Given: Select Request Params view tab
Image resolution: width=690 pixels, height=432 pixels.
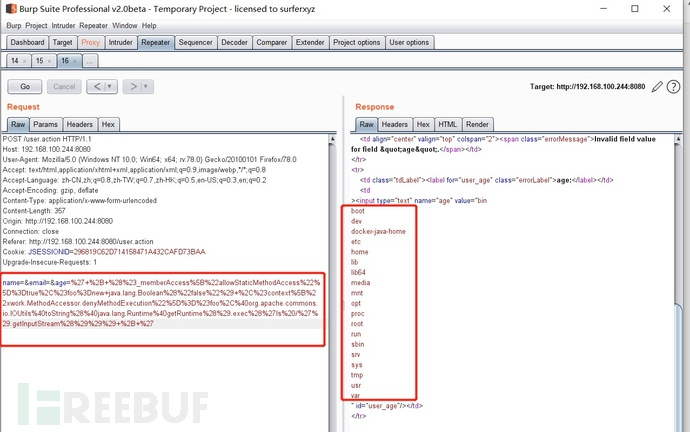Looking at the screenshot, I should 45,124.
